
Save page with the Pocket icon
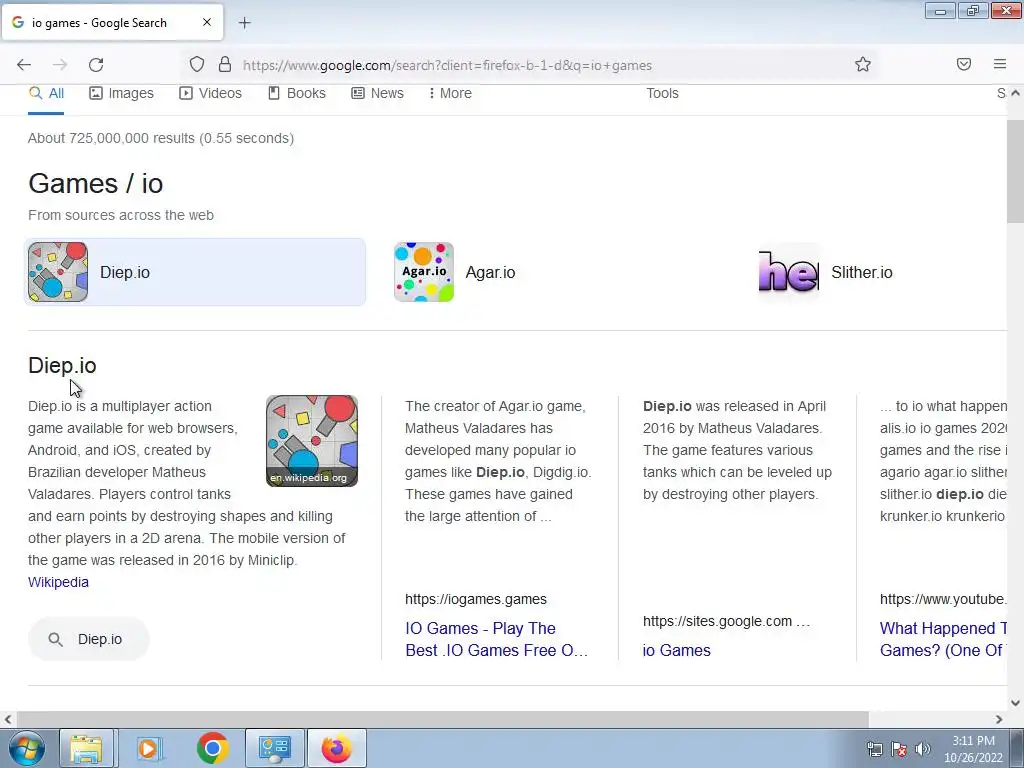point(964,64)
